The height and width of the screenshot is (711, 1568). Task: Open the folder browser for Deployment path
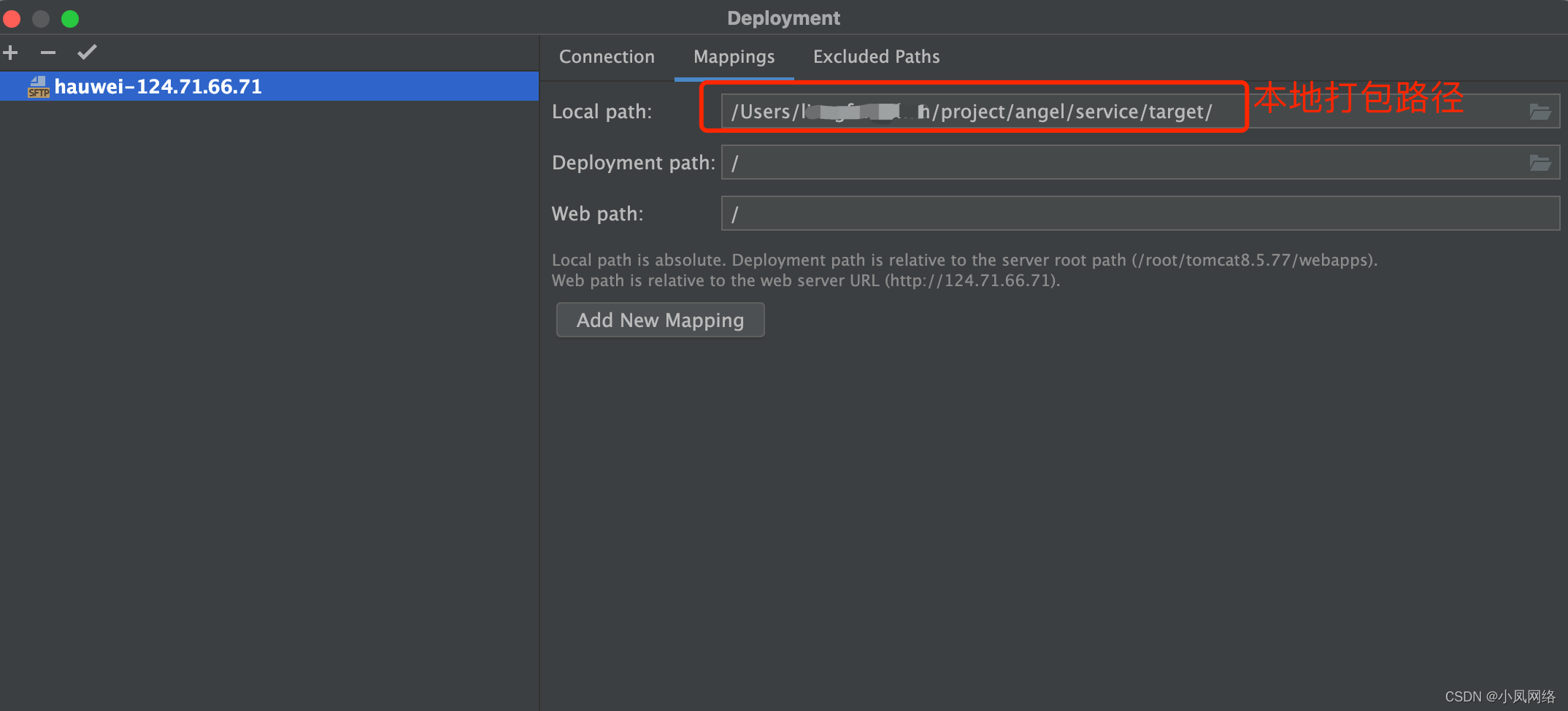click(1541, 162)
